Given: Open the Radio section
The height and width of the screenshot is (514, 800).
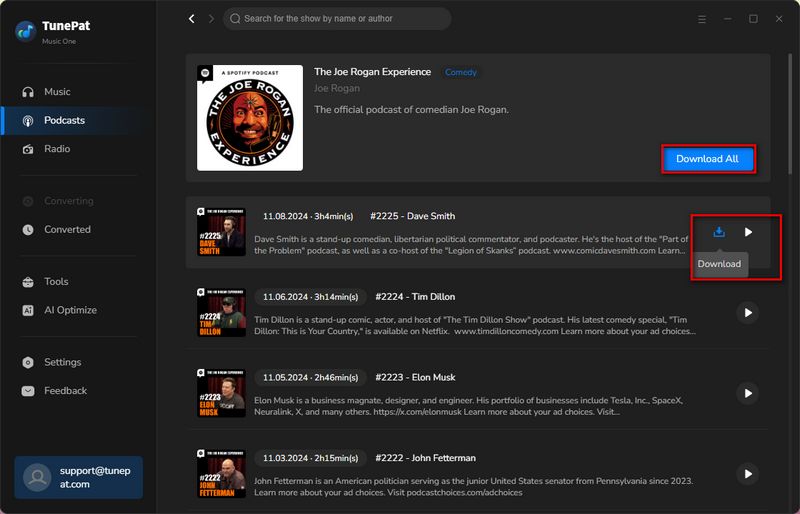Looking at the screenshot, I should 57,149.
